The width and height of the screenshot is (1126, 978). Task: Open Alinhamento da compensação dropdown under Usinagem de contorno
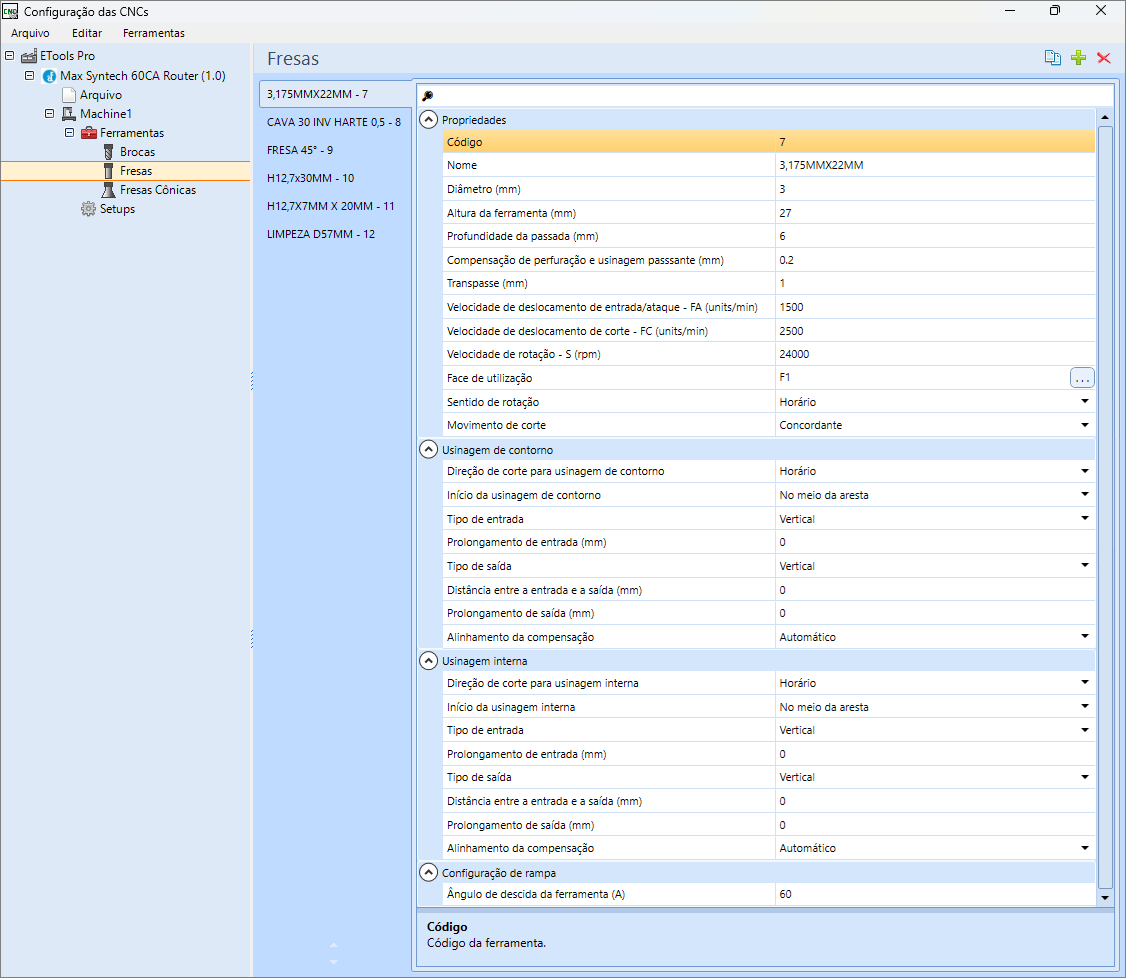[1084, 636]
